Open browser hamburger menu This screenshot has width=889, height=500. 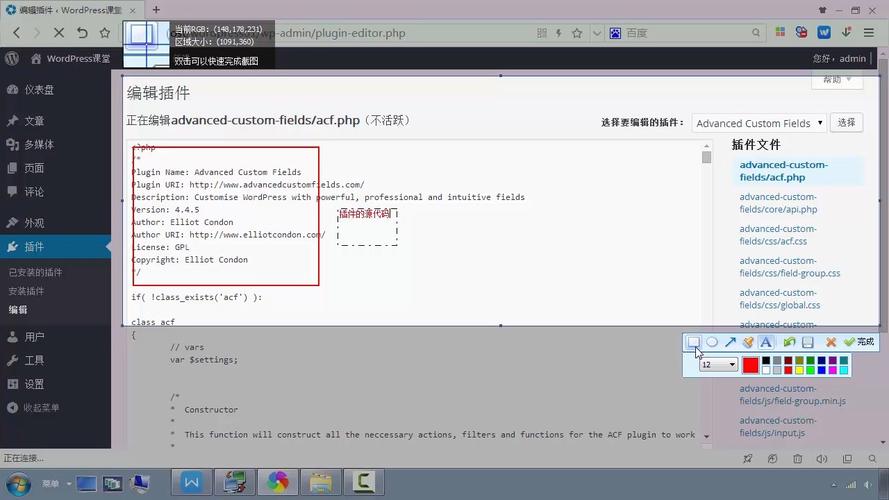coord(869,33)
